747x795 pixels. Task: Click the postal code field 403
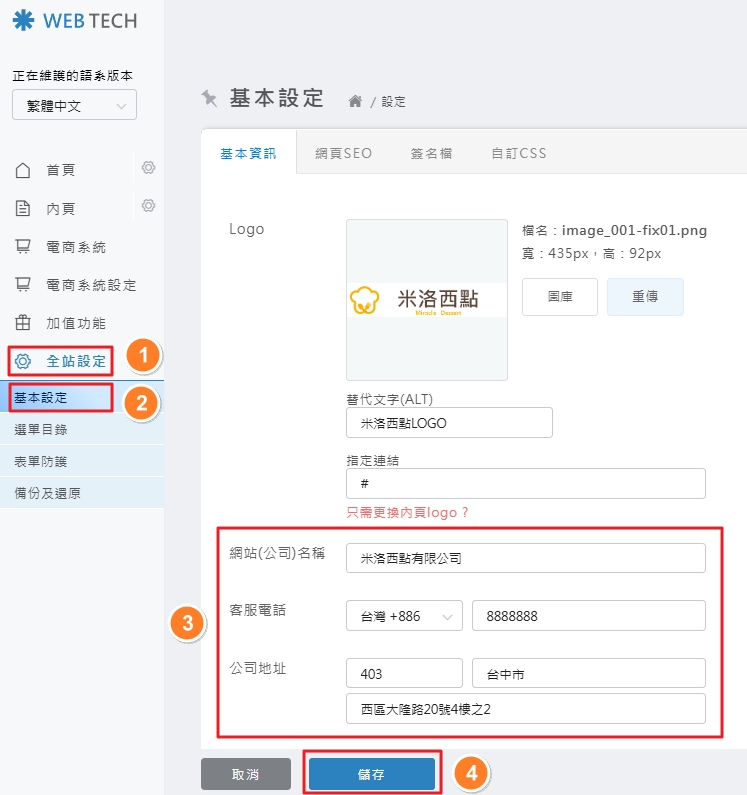point(404,673)
